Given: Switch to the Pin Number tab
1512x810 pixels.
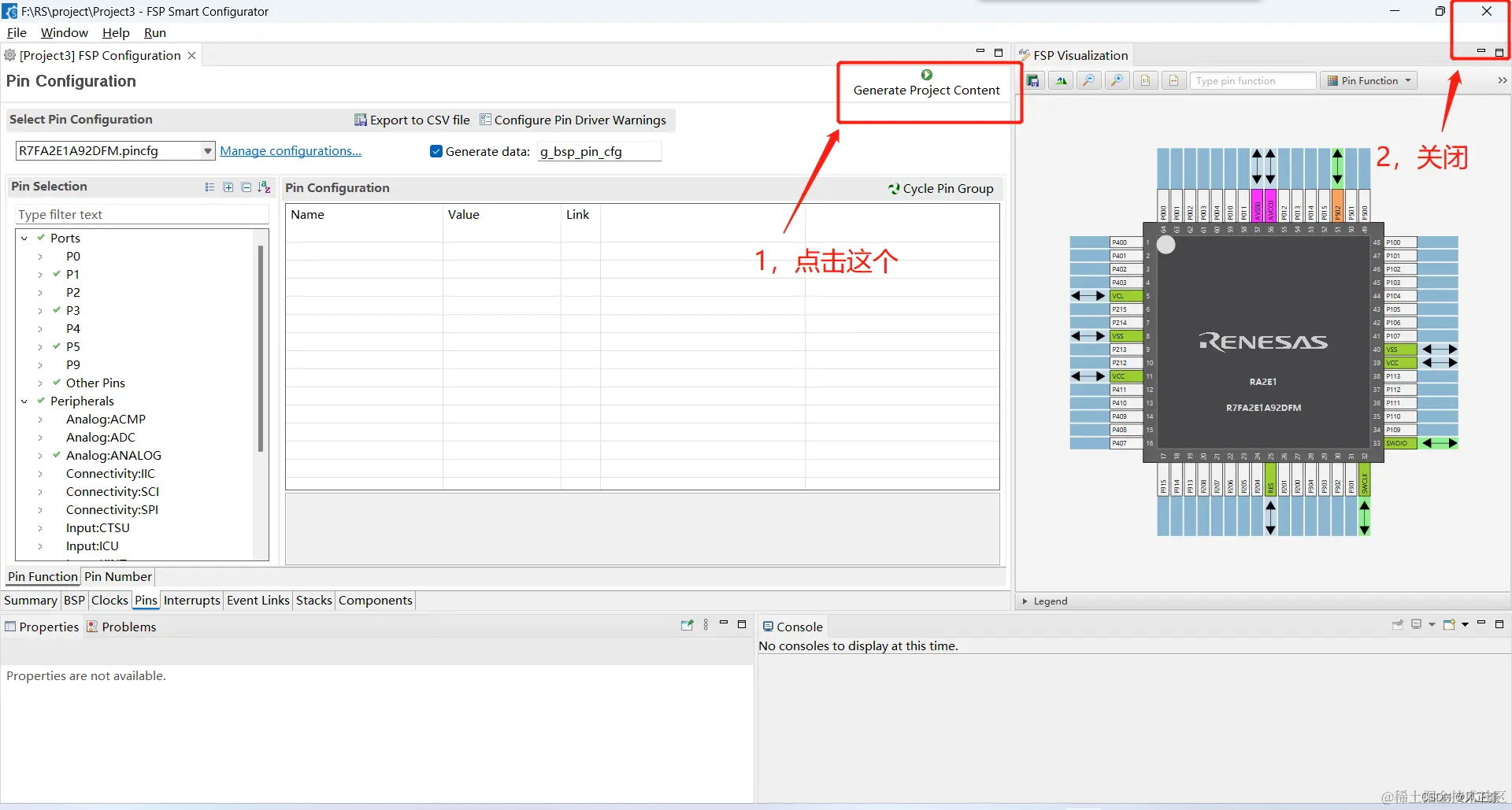Looking at the screenshot, I should pyautogui.click(x=118, y=576).
